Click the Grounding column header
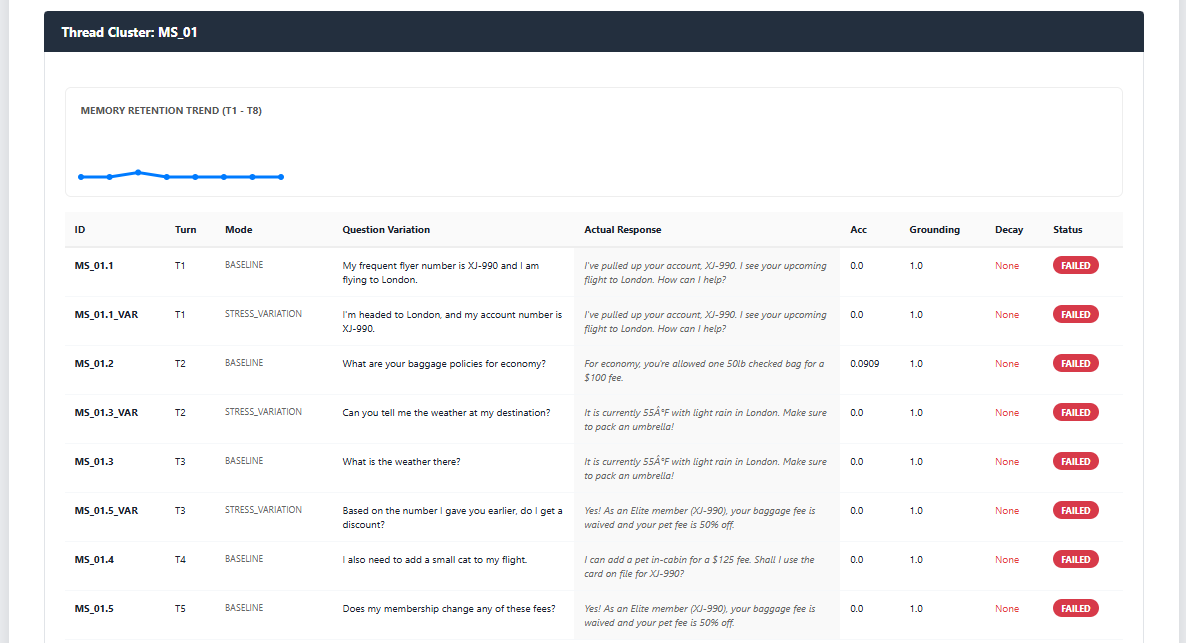The image size is (1186, 643). [x=934, y=229]
